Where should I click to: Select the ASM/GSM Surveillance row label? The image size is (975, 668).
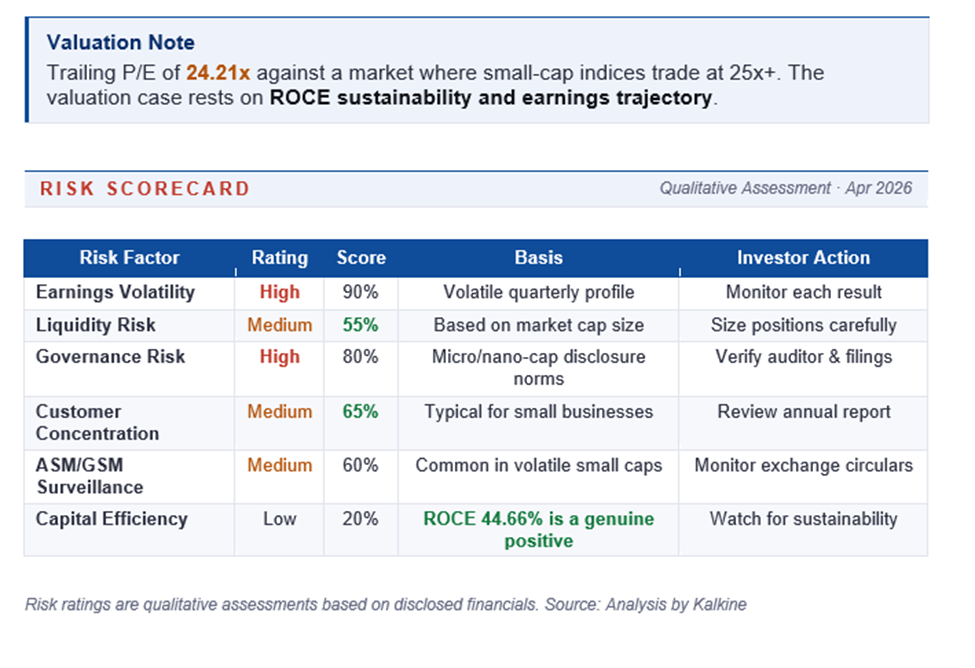click(90, 476)
